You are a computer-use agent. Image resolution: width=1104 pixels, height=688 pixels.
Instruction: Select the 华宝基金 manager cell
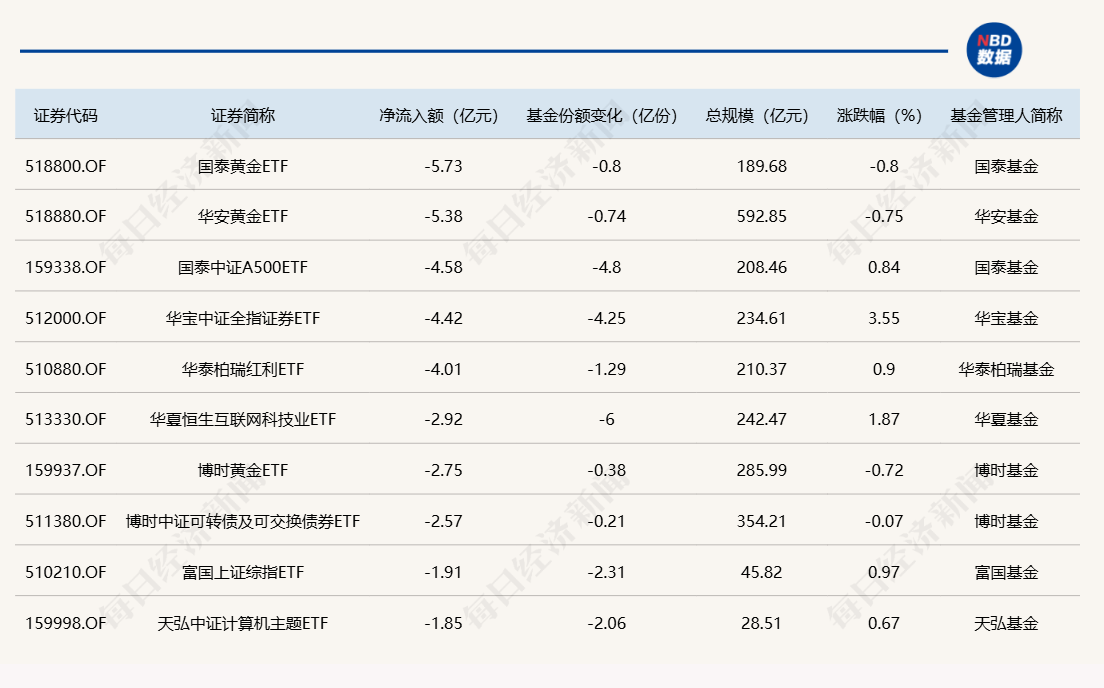tap(1006, 318)
